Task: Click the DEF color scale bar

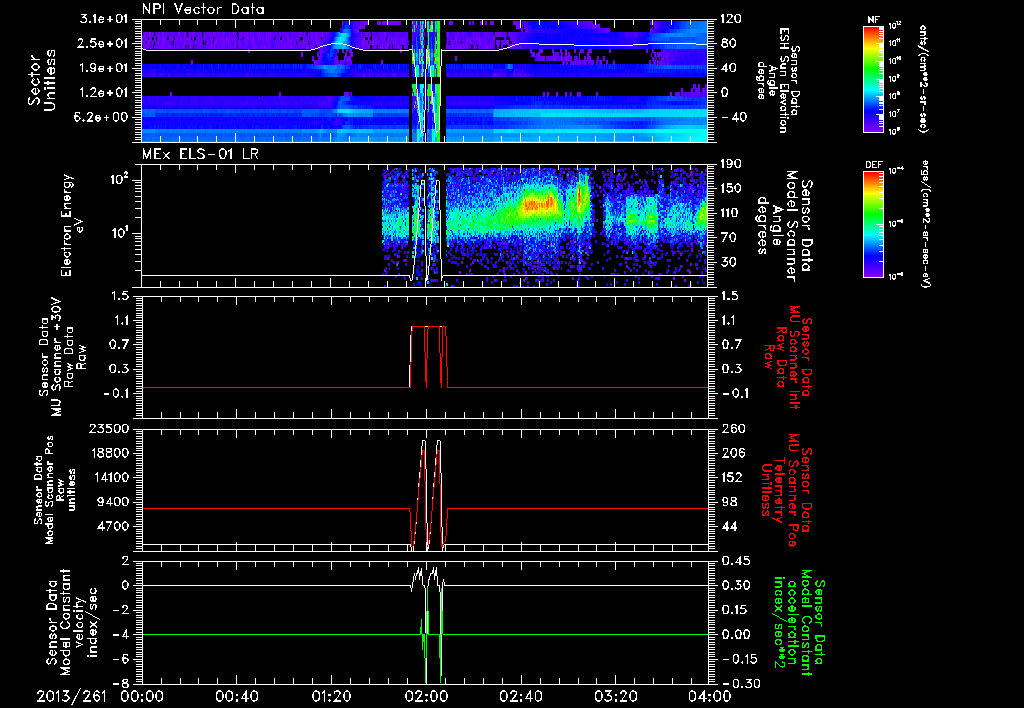Action: 874,223
